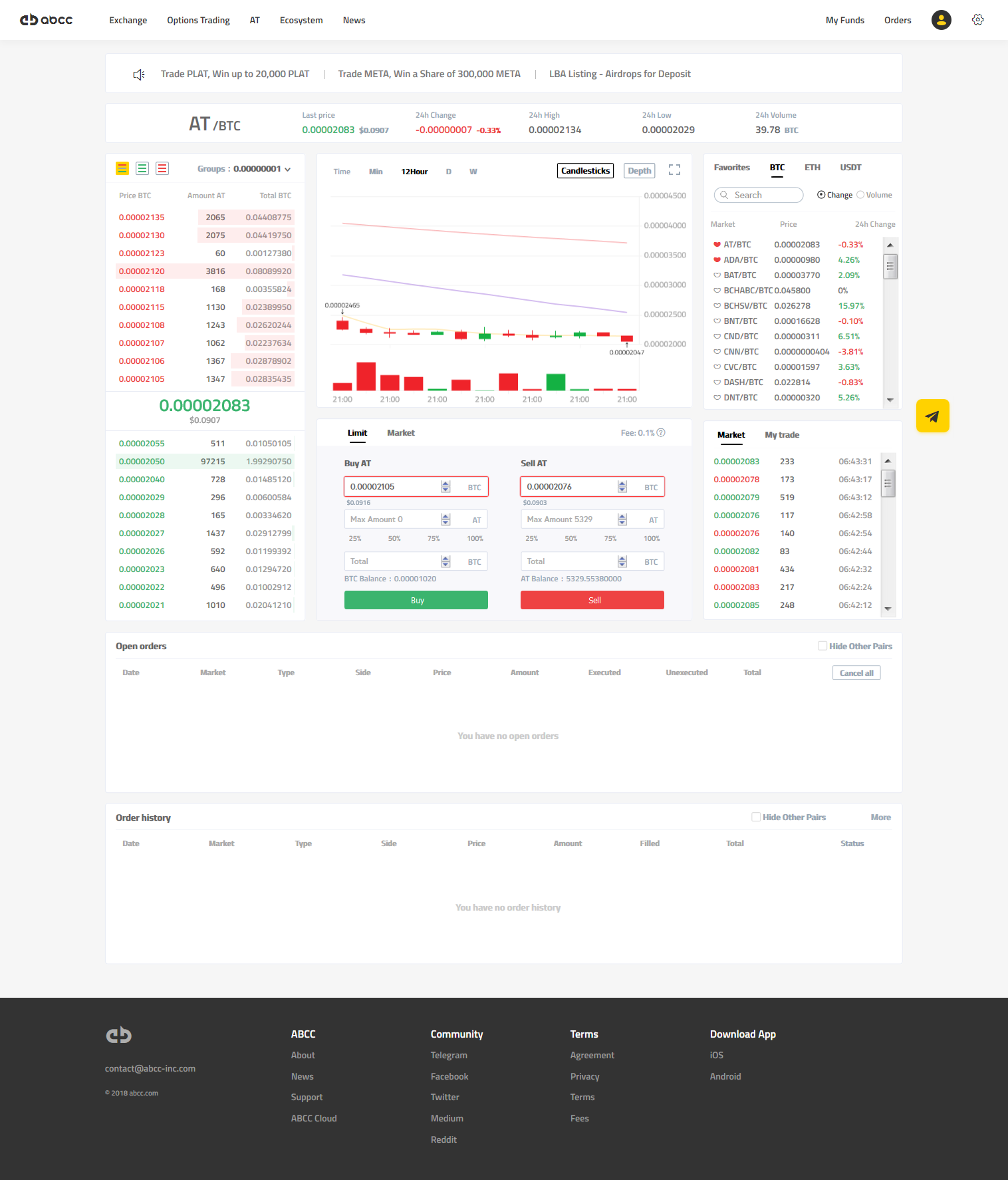Check Hide Other Pairs in Open orders
1008x1180 pixels.
(822, 646)
